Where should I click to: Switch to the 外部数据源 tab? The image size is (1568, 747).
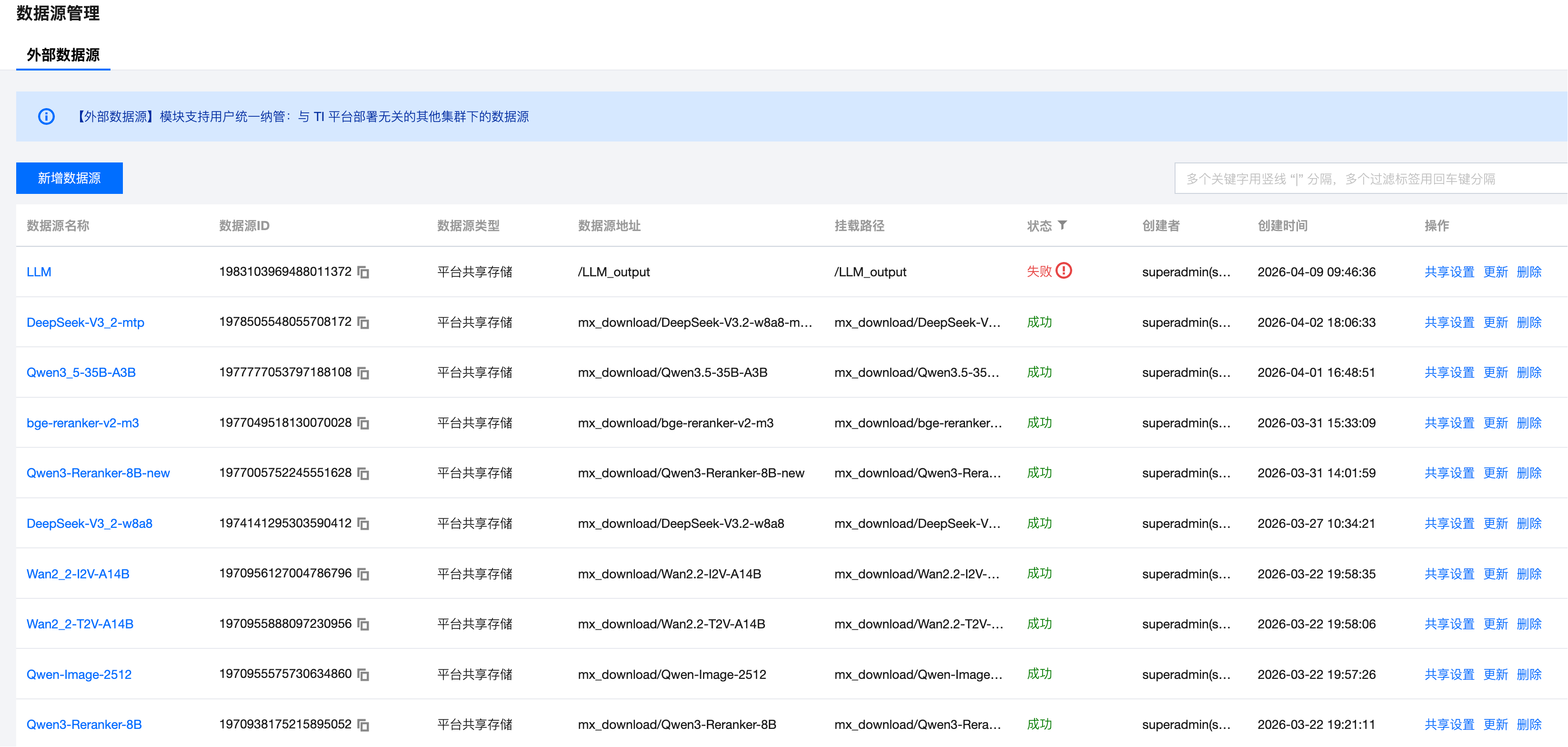click(63, 55)
